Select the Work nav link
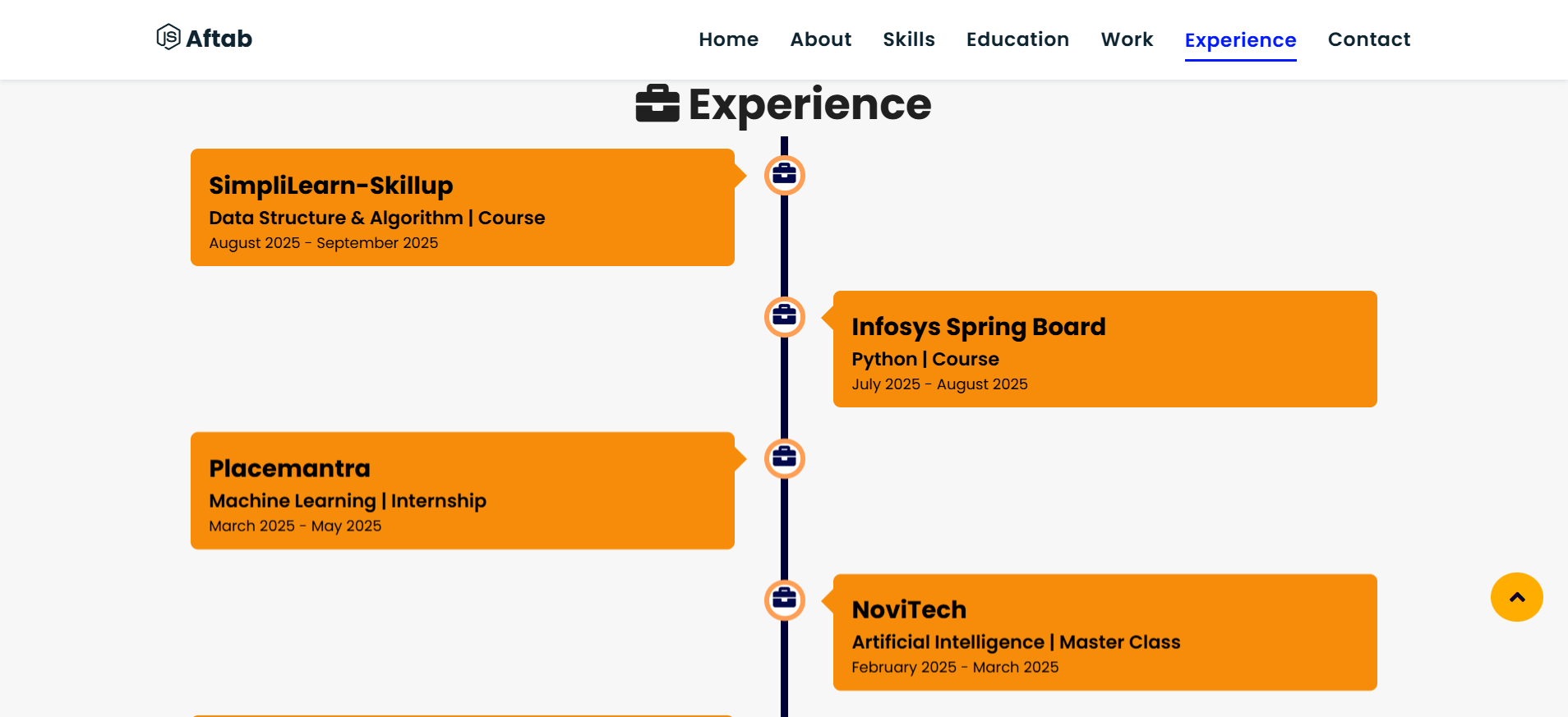The height and width of the screenshot is (717, 1568). point(1127,39)
